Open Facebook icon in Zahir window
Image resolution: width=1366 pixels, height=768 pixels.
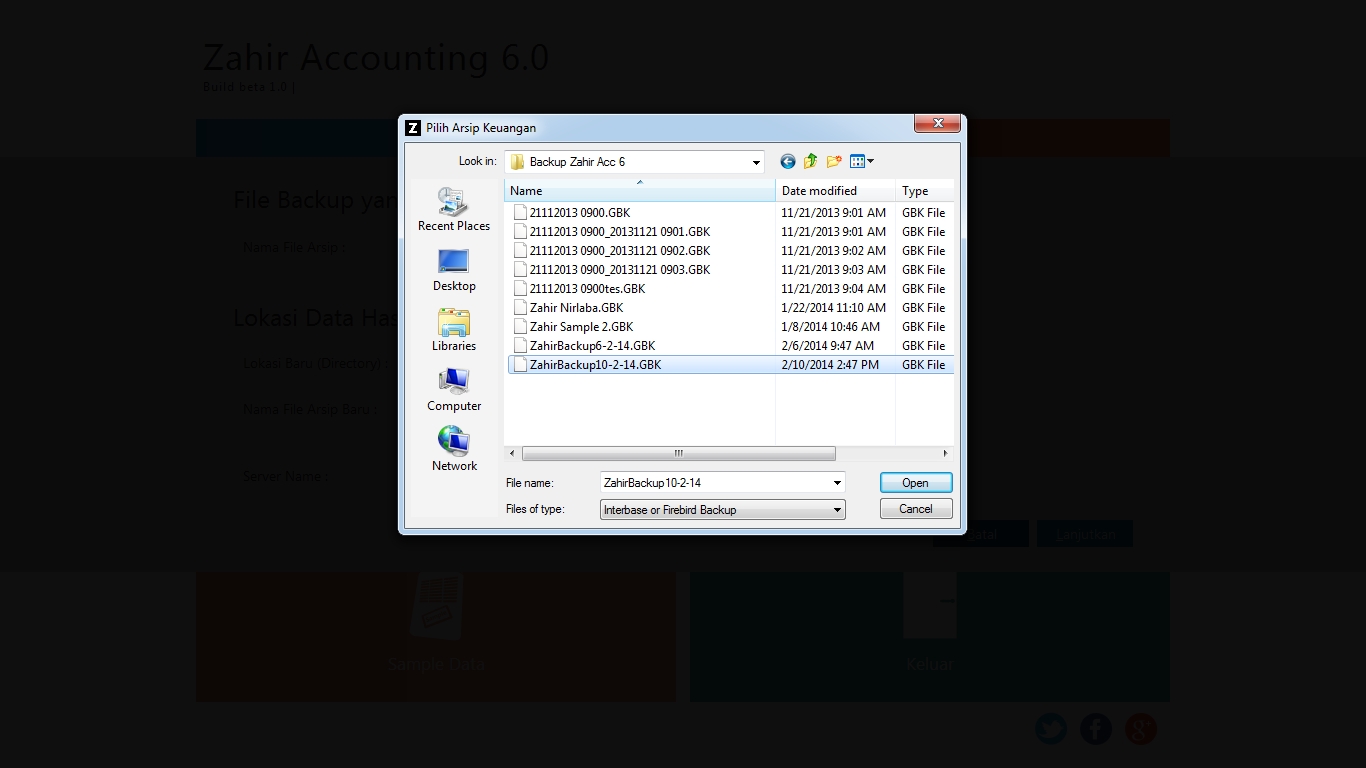tap(1096, 729)
